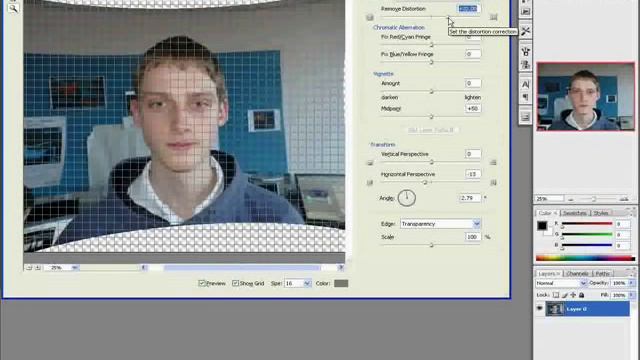
Task: Switch to the Channels tab
Action: tap(577, 273)
